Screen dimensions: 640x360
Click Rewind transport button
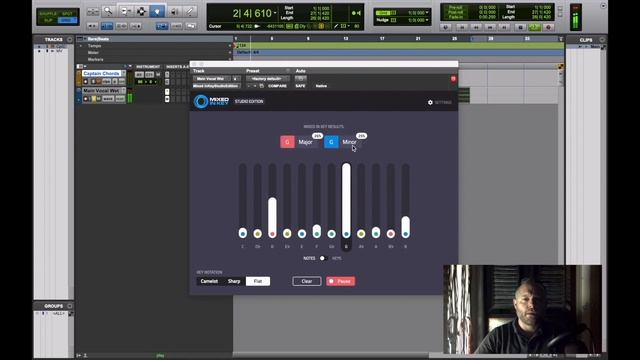tap(476, 27)
